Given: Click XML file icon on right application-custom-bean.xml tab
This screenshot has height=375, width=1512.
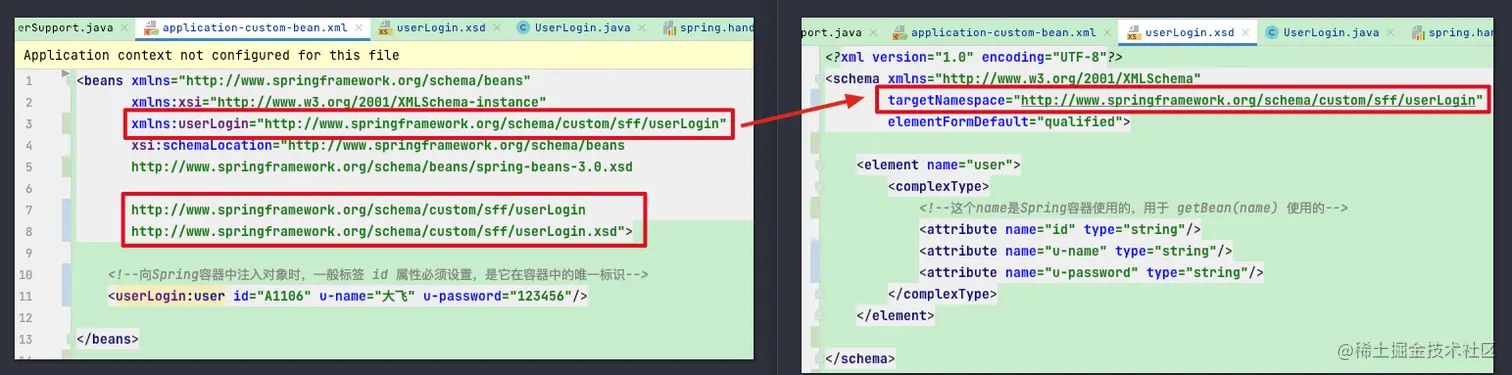Looking at the screenshot, I should [x=899, y=32].
